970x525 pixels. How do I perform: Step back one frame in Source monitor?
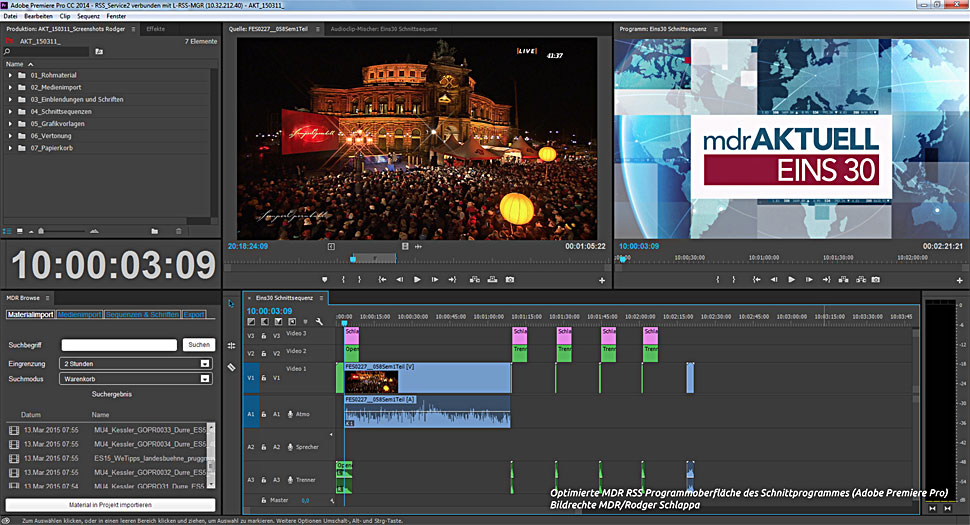pos(400,280)
